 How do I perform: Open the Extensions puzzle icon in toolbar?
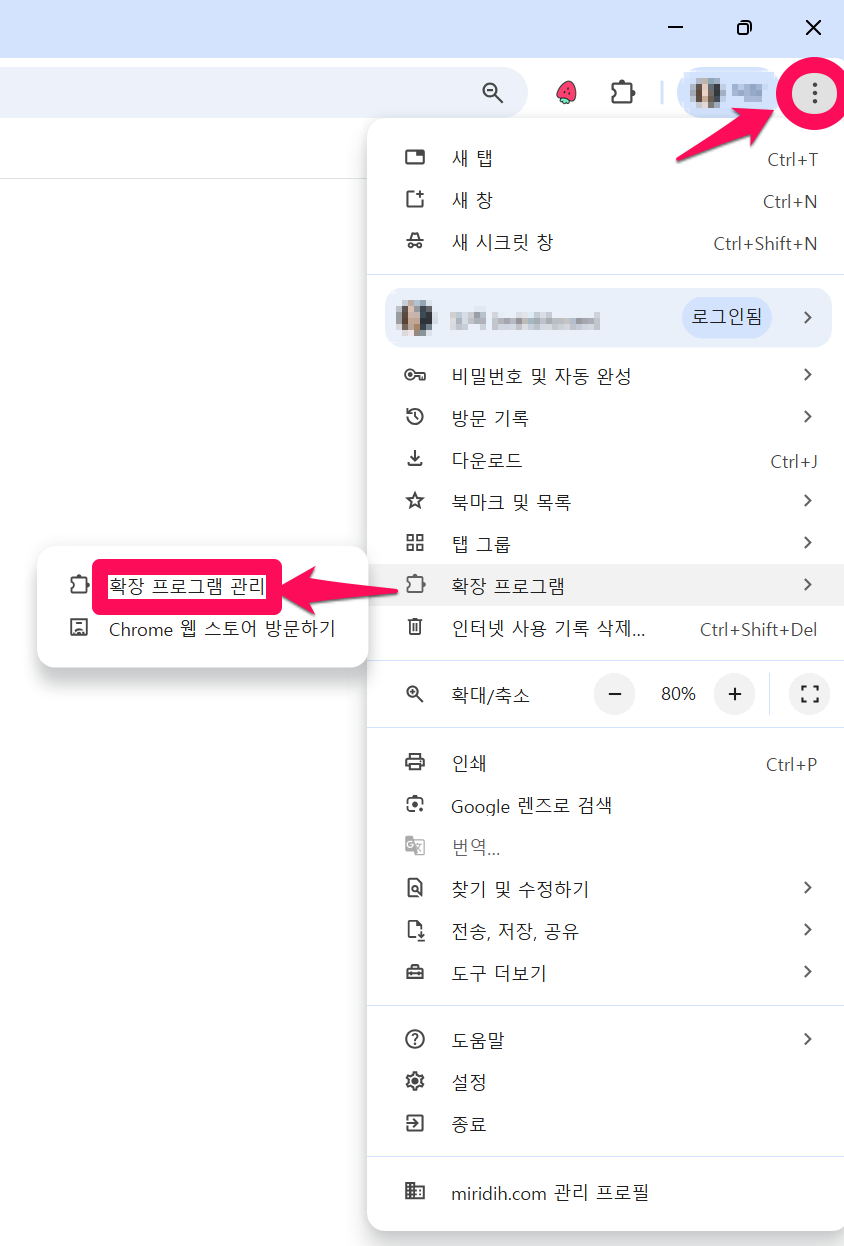point(622,93)
